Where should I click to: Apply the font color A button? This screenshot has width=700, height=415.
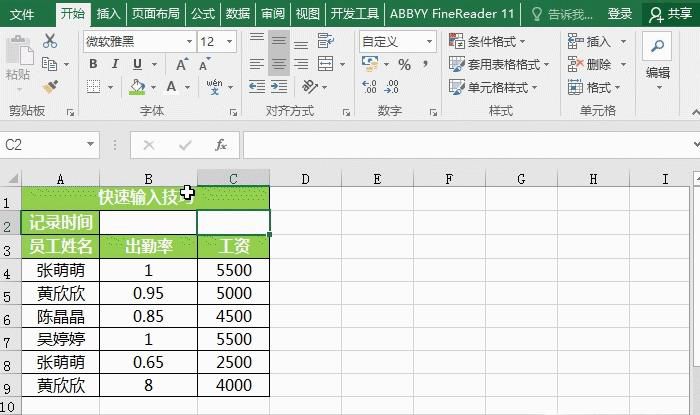[x=171, y=87]
